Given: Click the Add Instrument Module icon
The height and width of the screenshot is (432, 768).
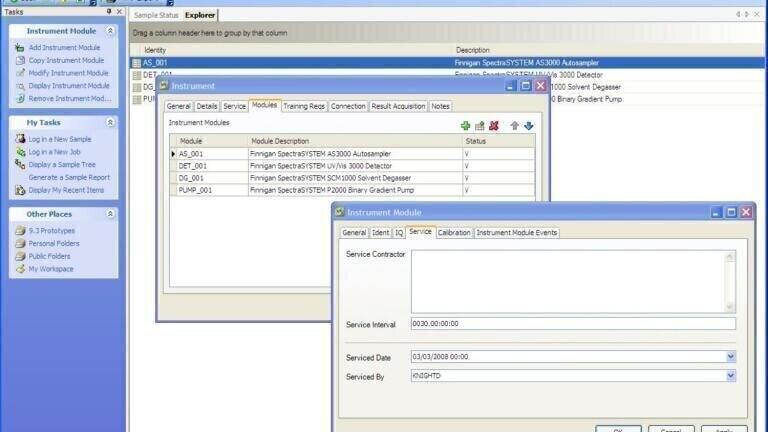Looking at the screenshot, I should (20, 48).
